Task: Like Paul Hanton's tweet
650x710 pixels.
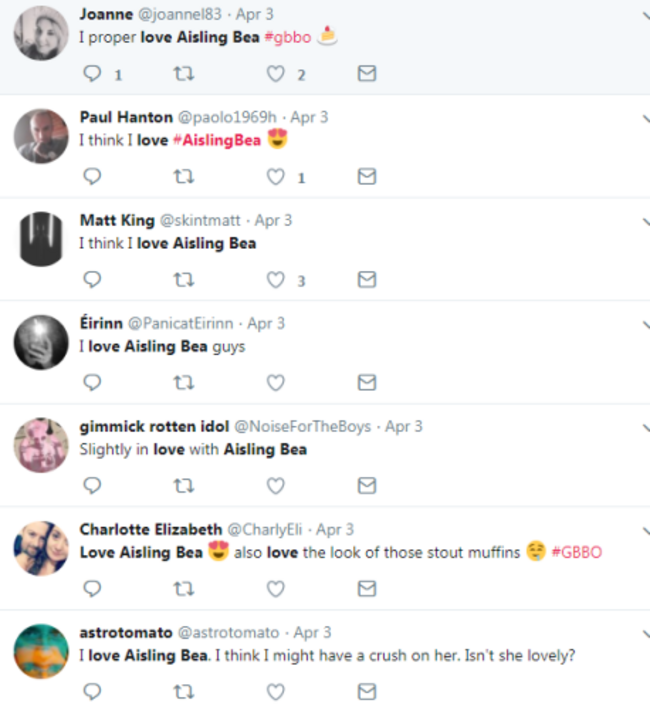Action: coord(275,177)
